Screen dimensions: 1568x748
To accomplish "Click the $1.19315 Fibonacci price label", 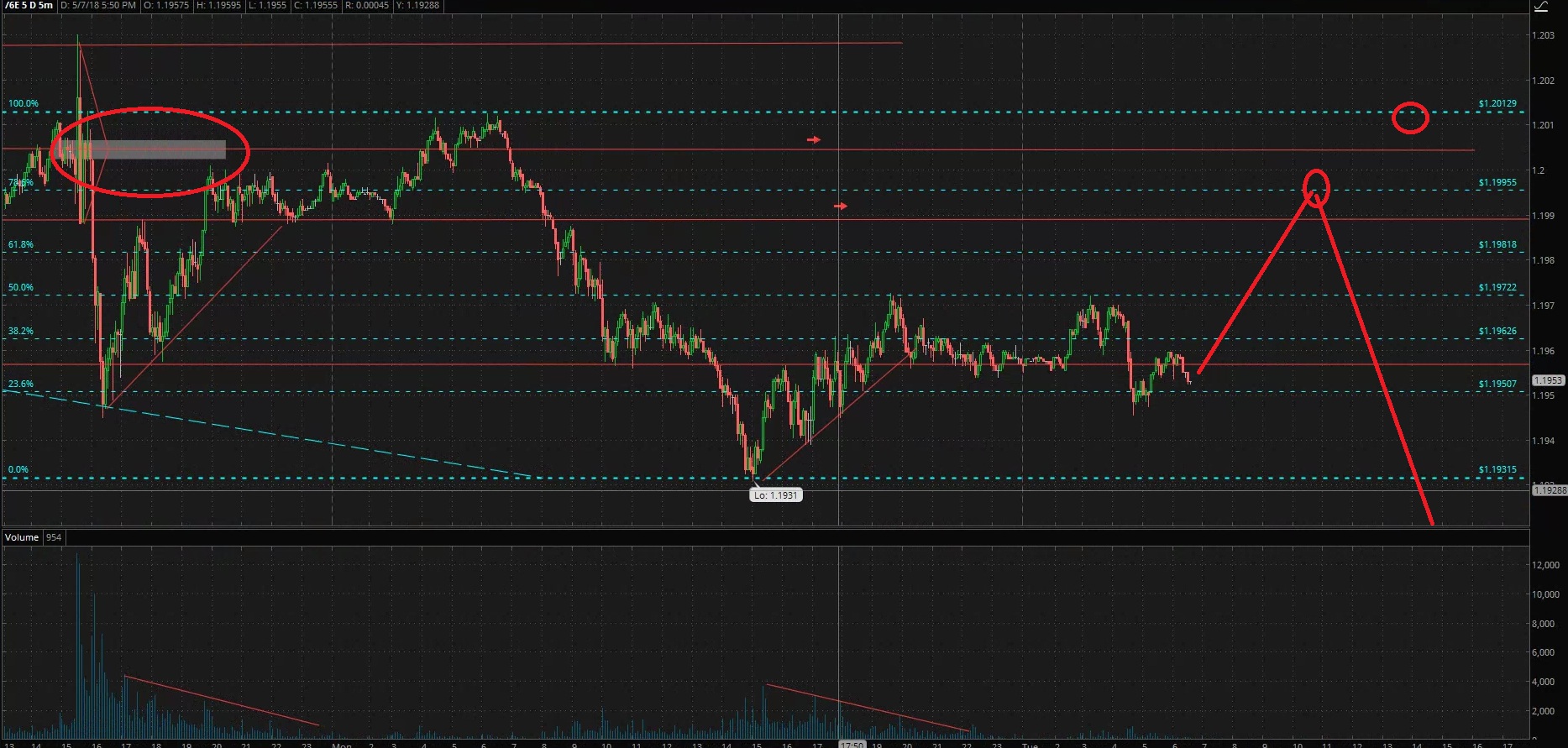I will [1497, 470].
